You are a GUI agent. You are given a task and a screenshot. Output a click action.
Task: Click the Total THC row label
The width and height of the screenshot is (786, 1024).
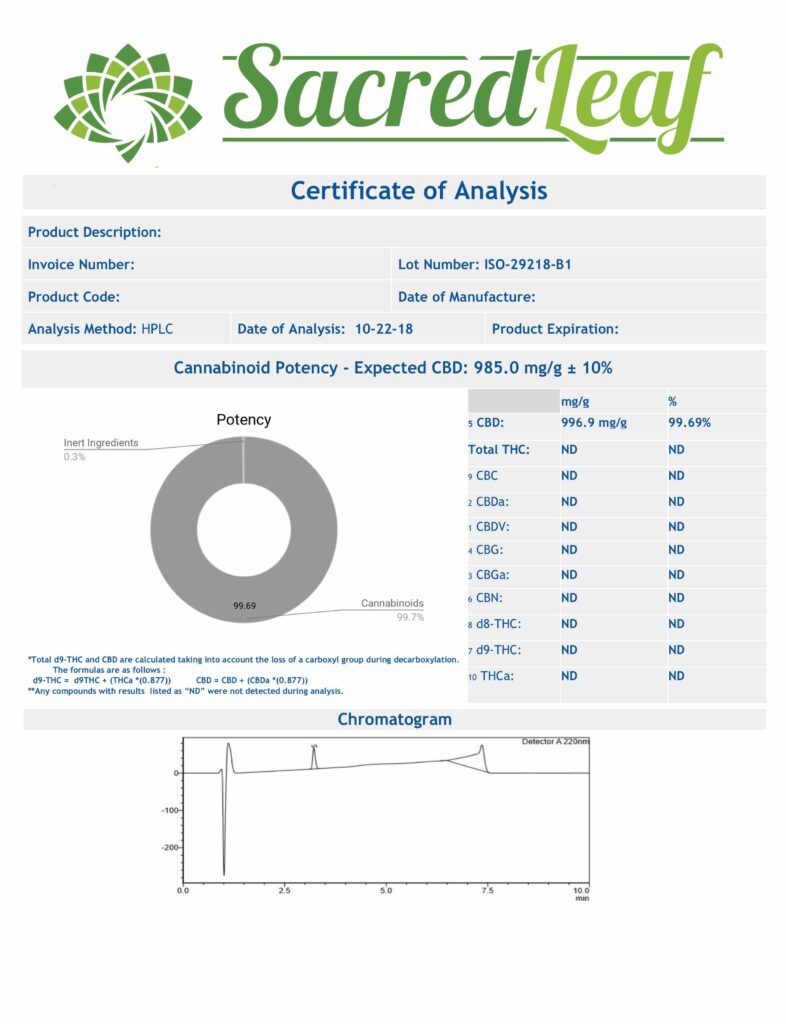pos(498,450)
